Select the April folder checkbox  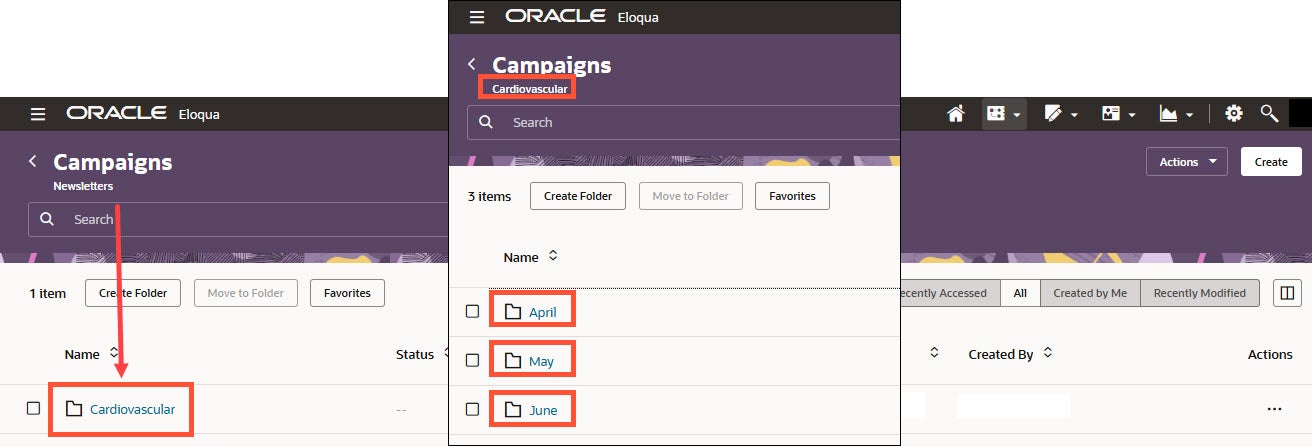pyautogui.click(x=473, y=312)
